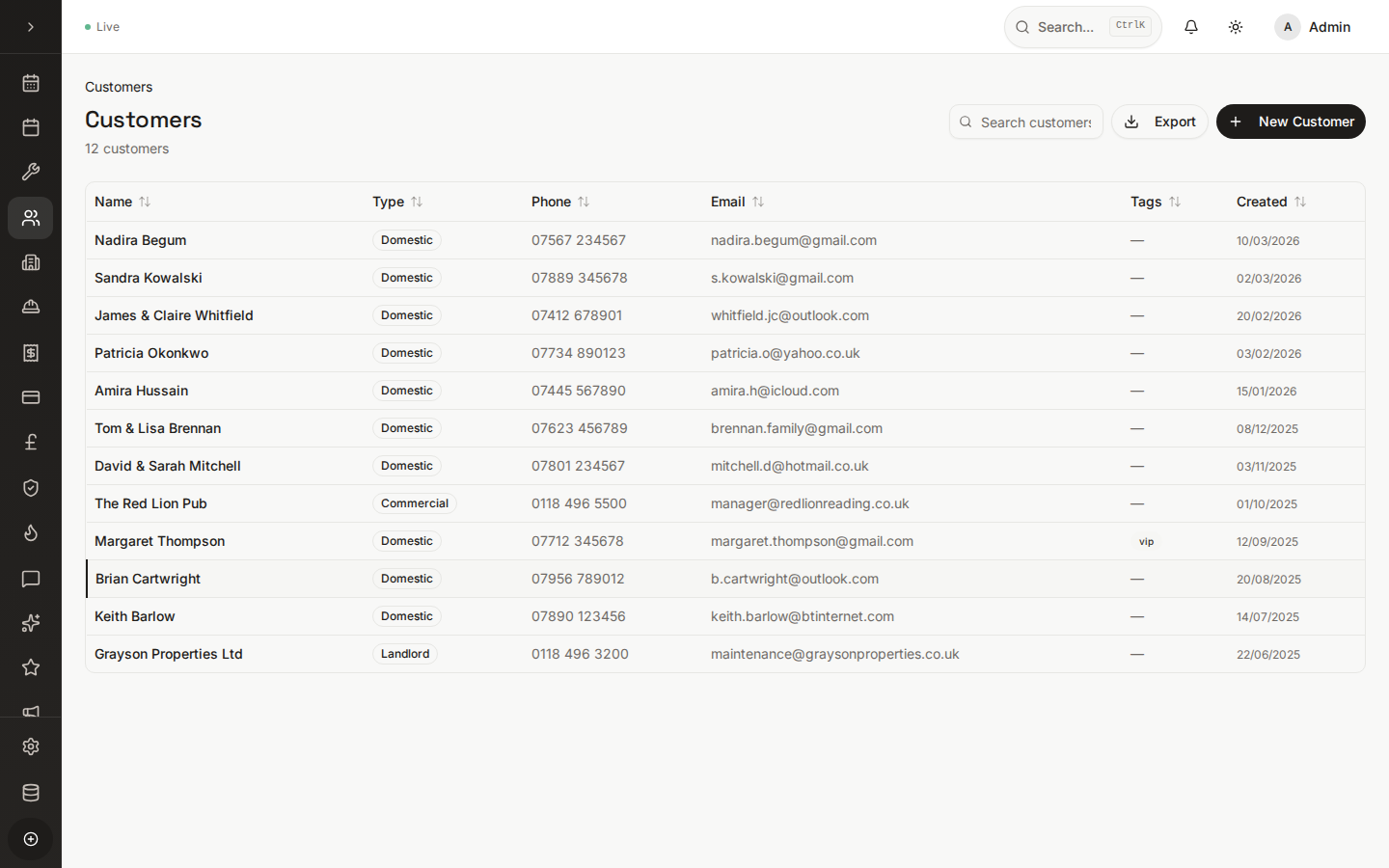Toggle light mode with the sun icon
This screenshot has height=868, width=1389.
tap(1235, 26)
